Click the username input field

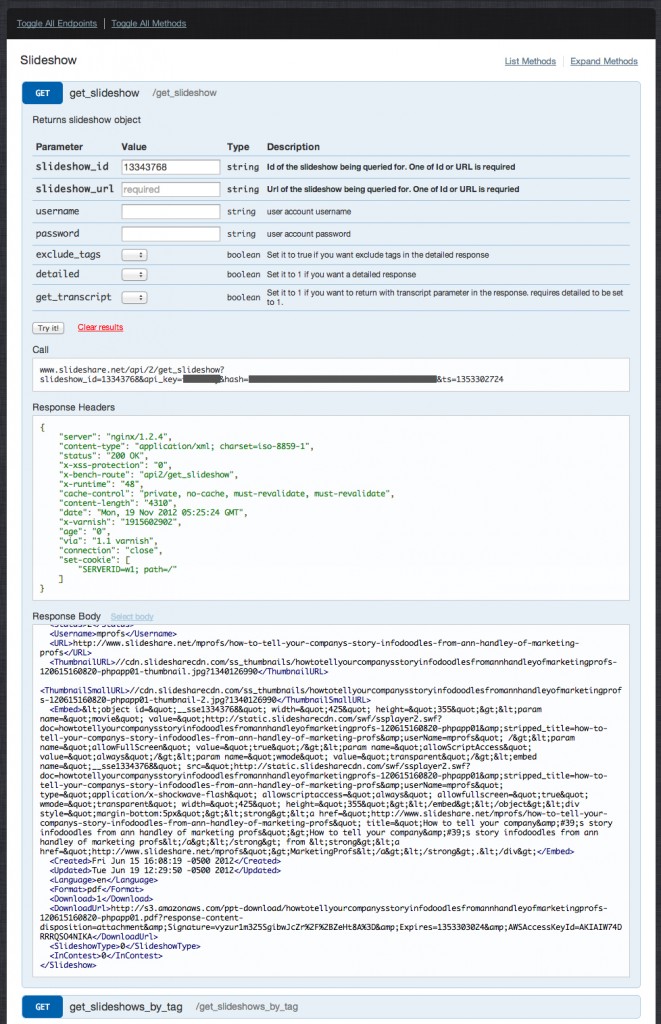pyautogui.click(x=170, y=212)
